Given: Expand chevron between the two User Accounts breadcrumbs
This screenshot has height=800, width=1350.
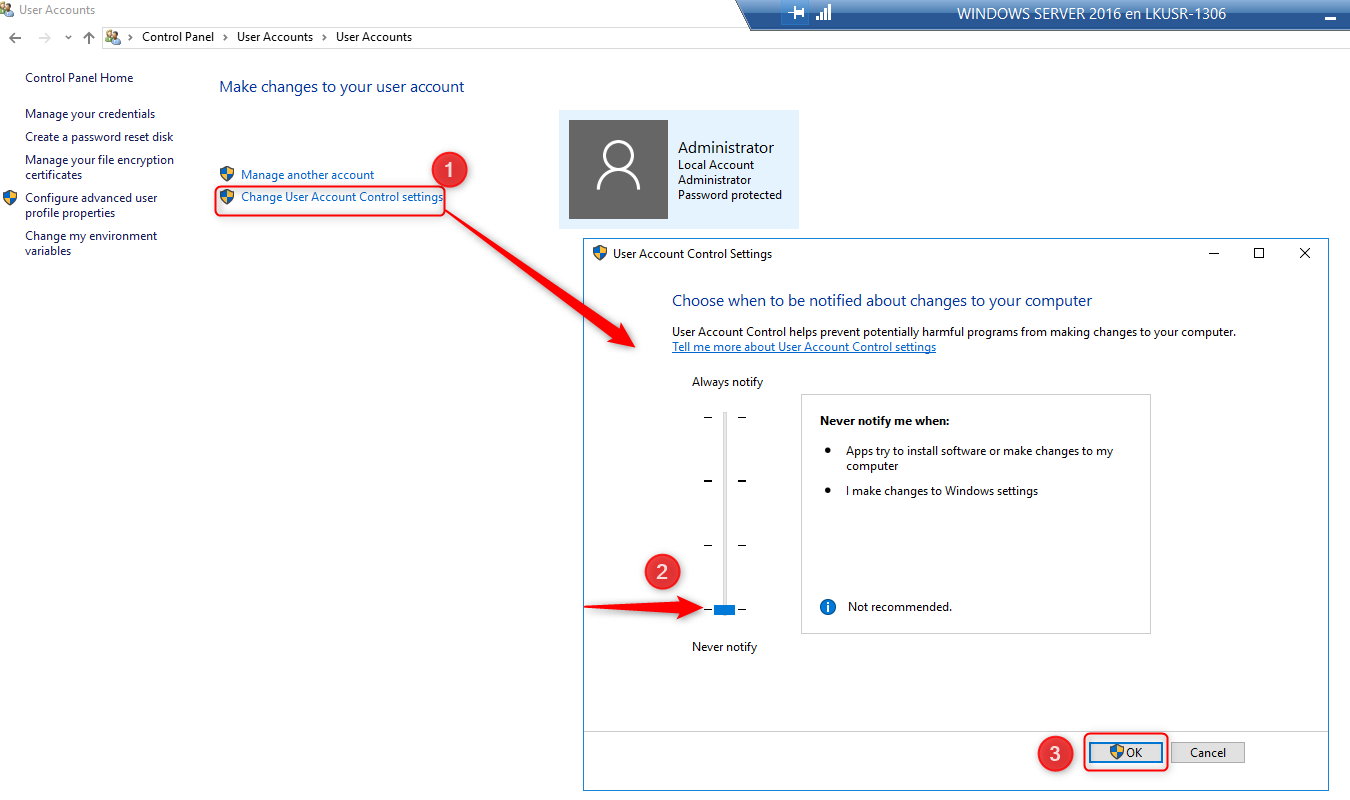Looking at the screenshot, I should pos(325,37).
